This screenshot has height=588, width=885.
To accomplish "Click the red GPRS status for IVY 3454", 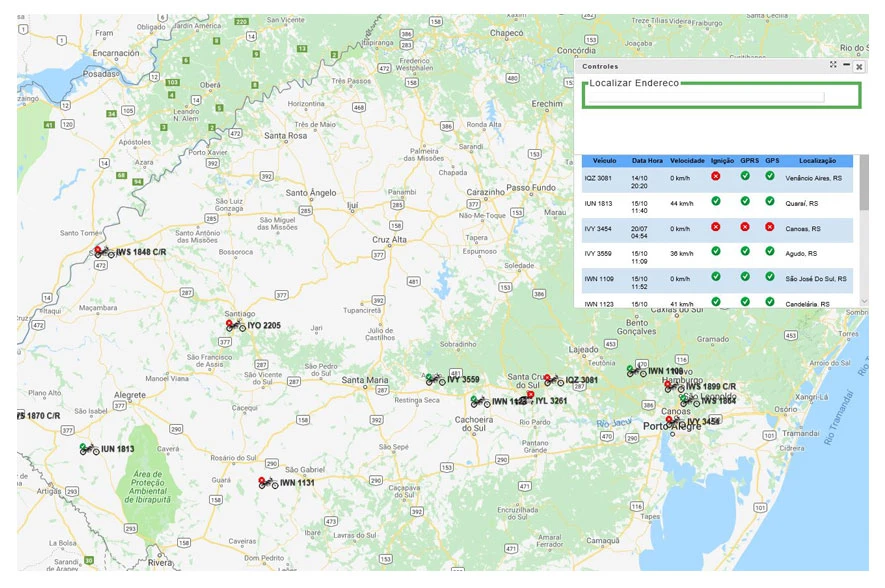I will (745, 227).
